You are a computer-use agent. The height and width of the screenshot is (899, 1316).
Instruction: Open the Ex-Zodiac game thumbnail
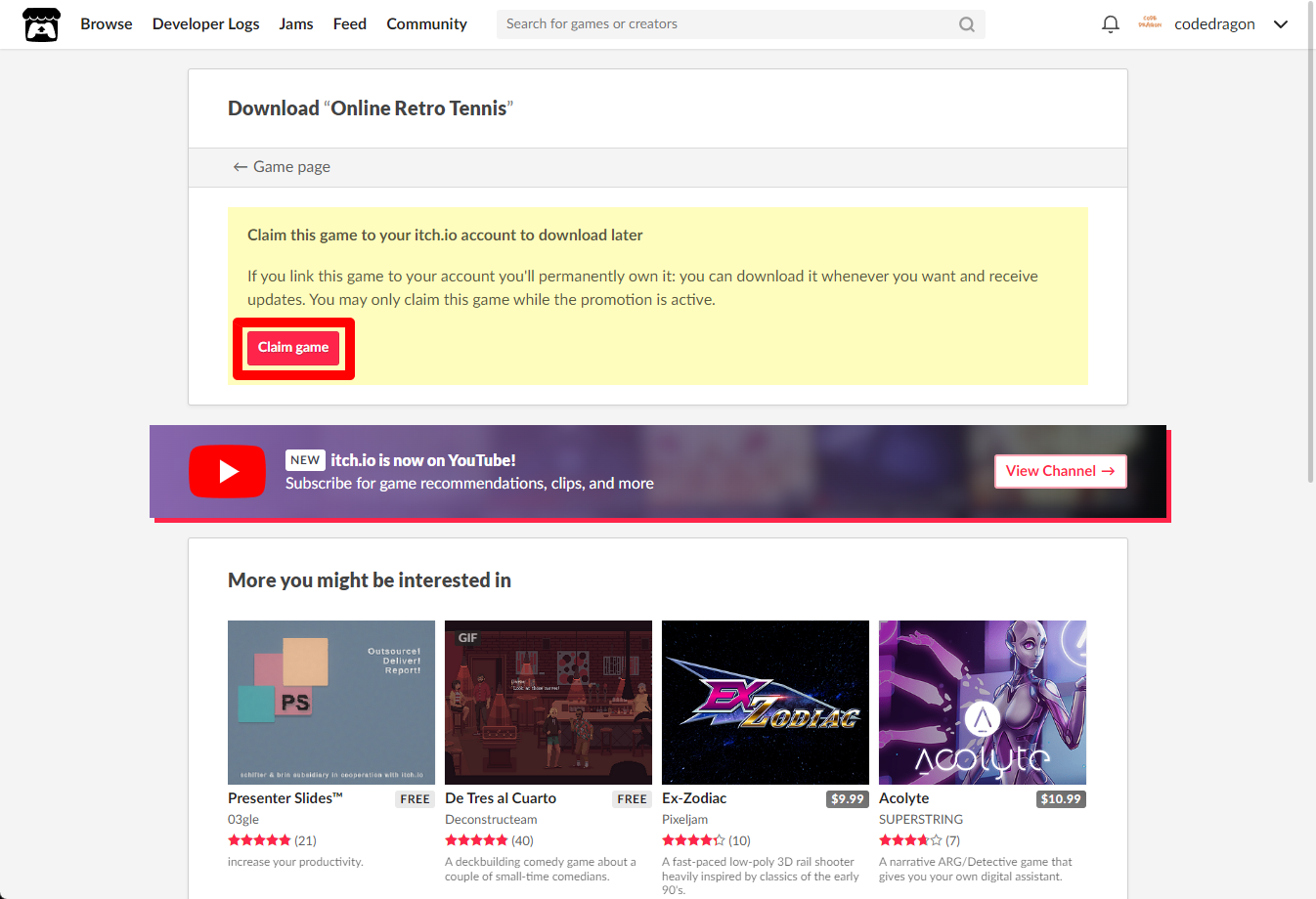766,703
